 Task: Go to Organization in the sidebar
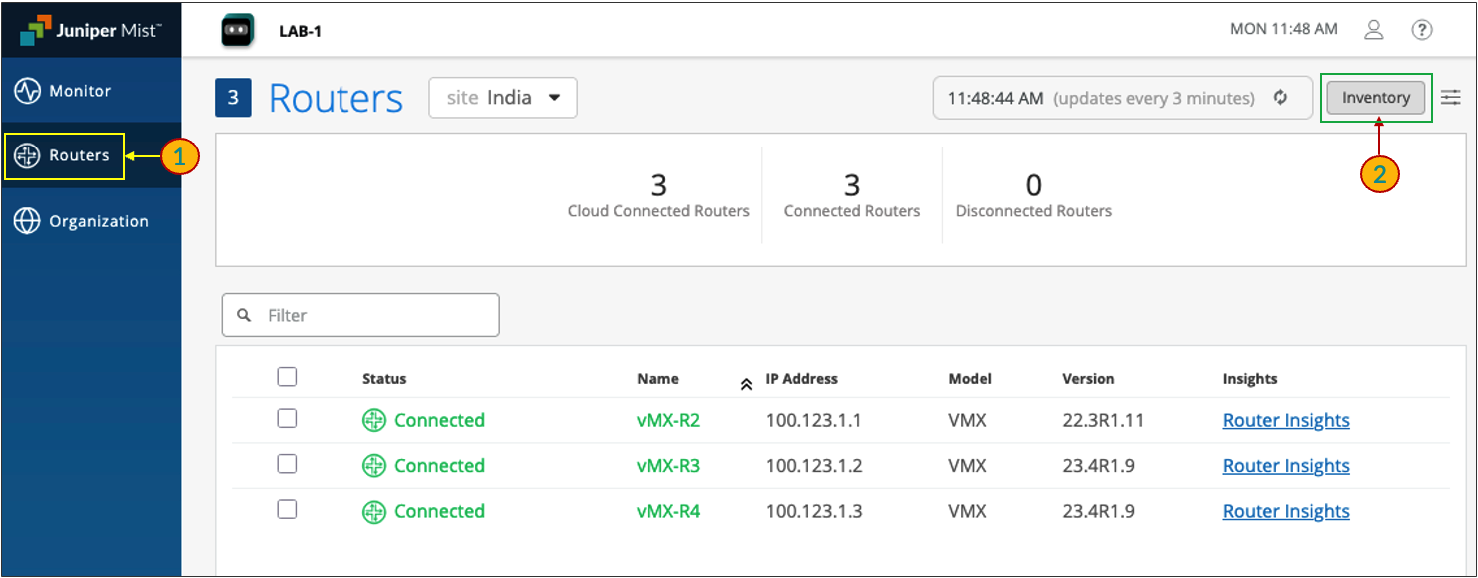[98, 221]
